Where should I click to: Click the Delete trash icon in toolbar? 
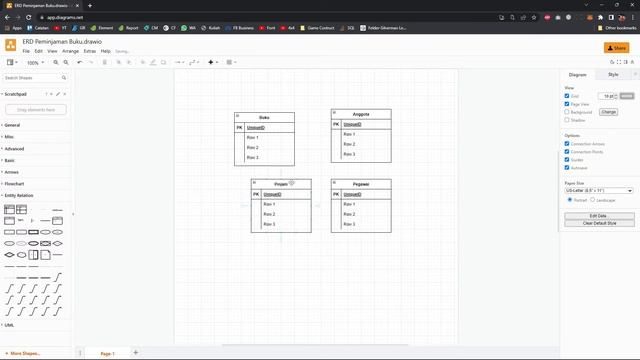(x=104, y=62)
